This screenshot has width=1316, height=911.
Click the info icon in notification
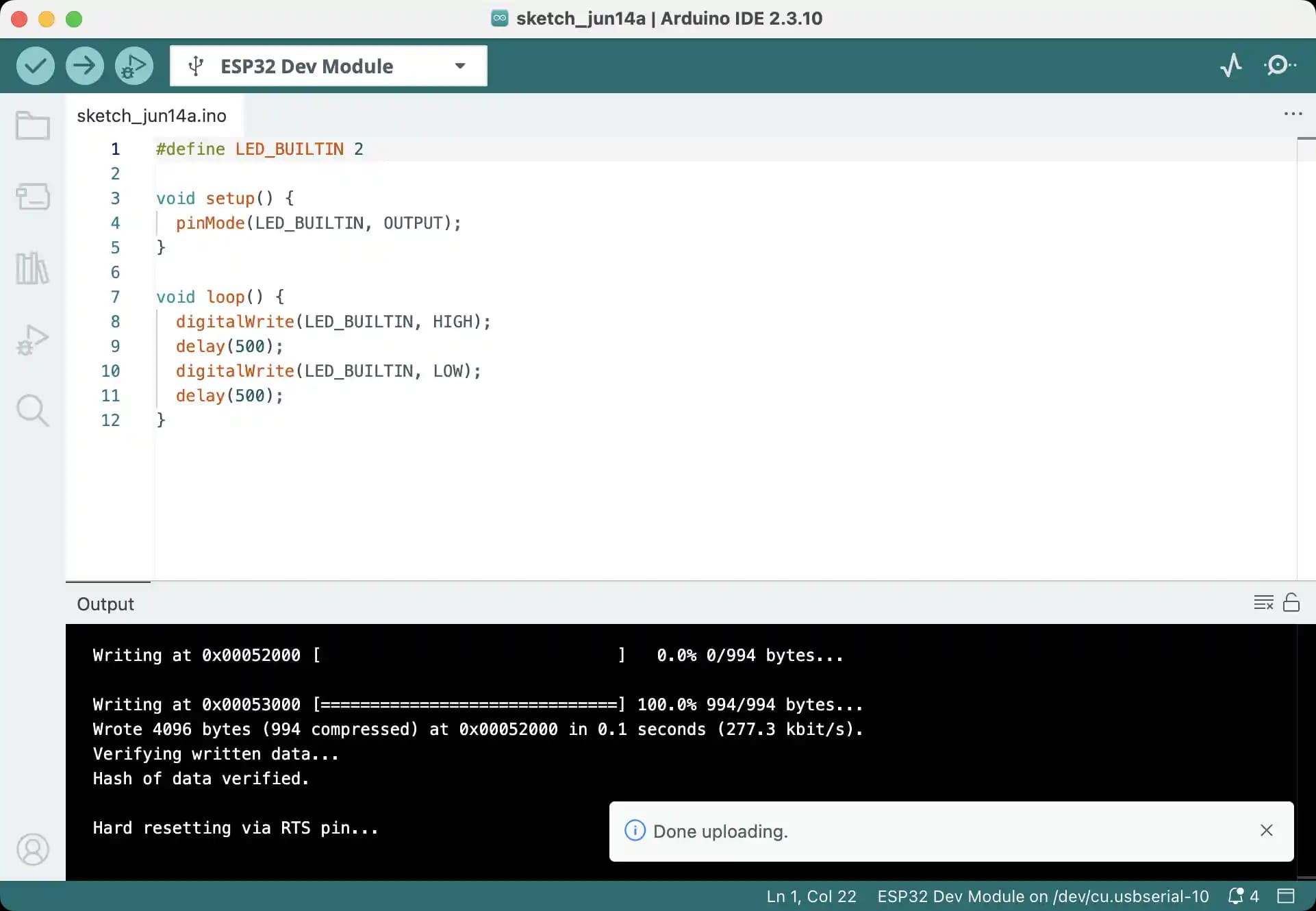tap(635, 830)
